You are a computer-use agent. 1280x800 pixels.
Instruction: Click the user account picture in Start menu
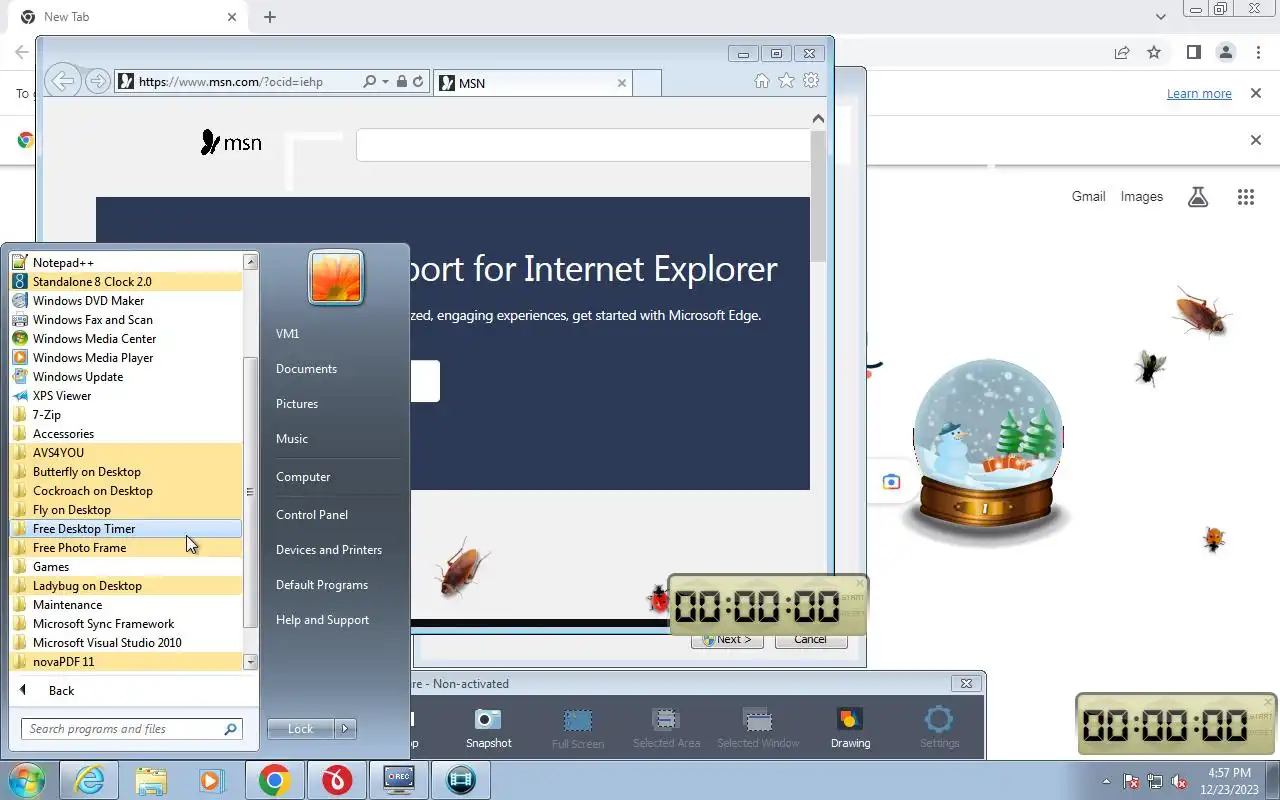pyautogui.click(x=336, y=277)
